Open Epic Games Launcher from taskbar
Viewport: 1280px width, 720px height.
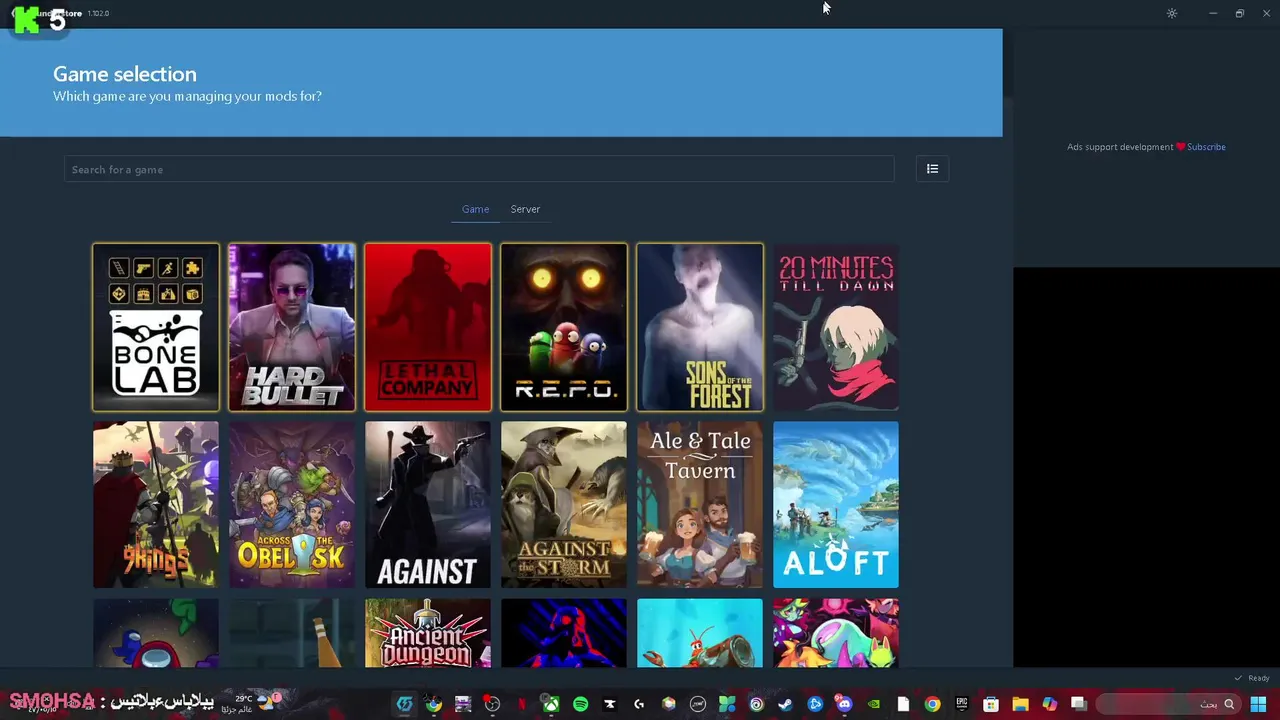tap(962, 704)
